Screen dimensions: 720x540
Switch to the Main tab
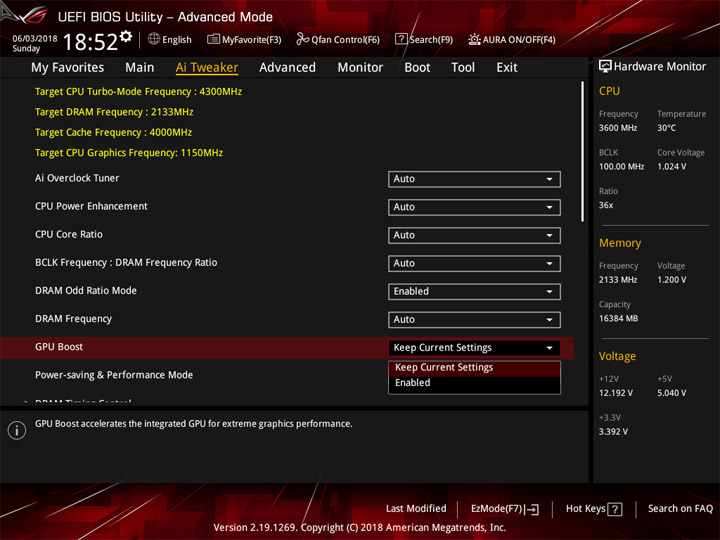[x=140, y=68]
